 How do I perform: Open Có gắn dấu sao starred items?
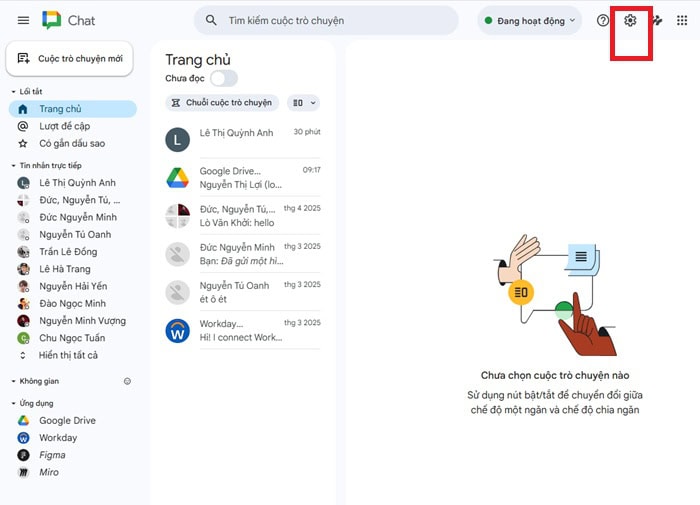coord(72,143)
